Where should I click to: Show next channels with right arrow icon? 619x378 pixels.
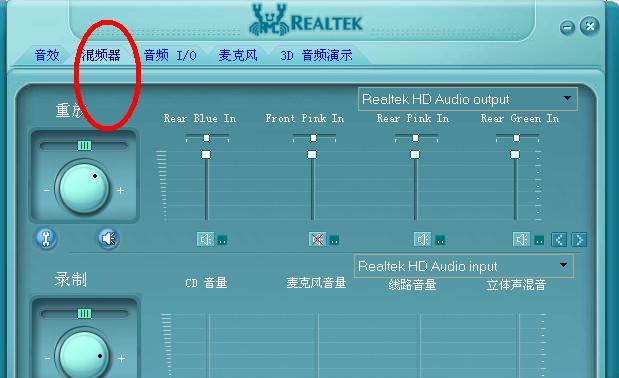(579, 240)
